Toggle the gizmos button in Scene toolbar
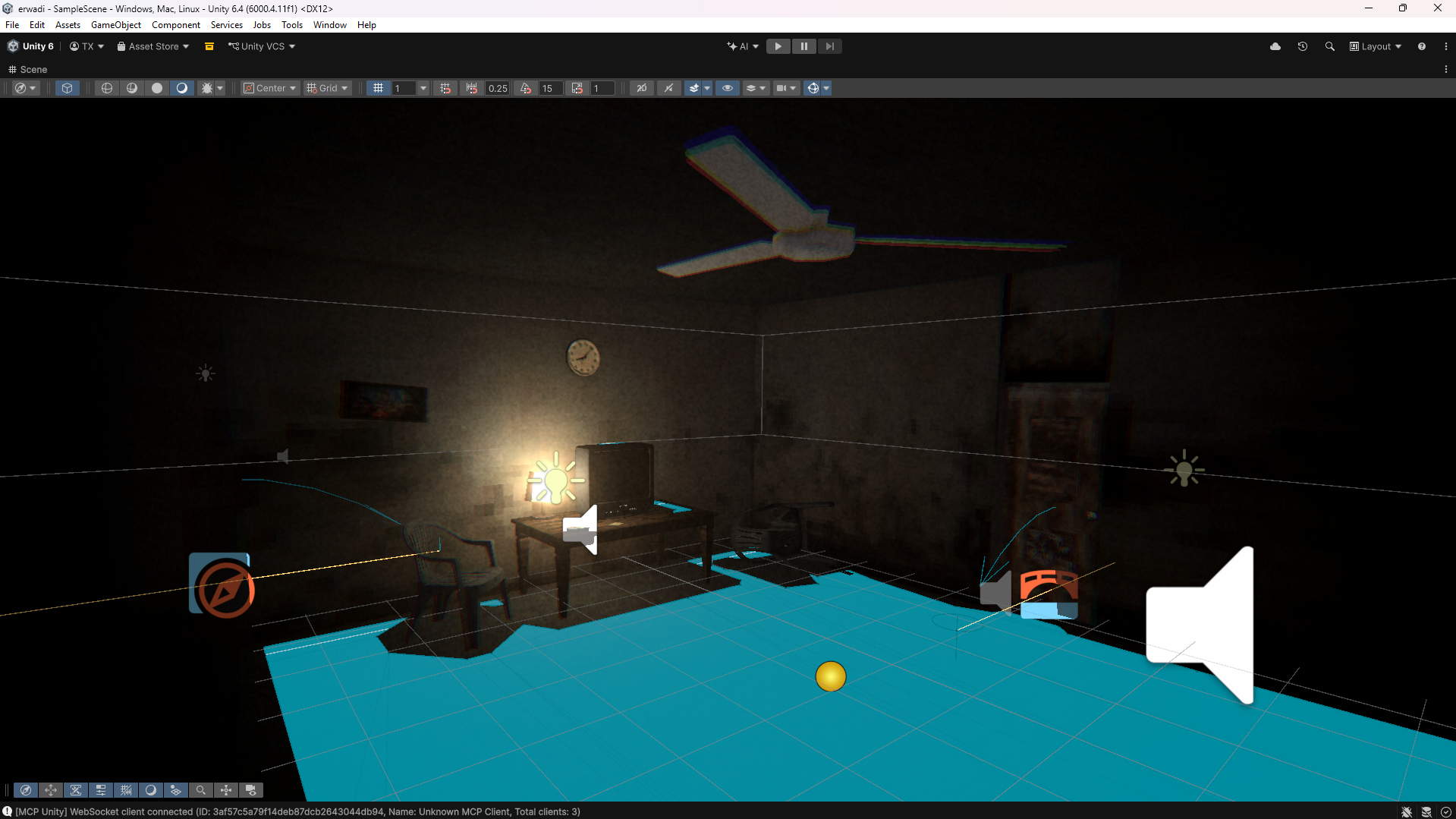The height and width of the screenshot is (819, 1456). coord(813,88)
